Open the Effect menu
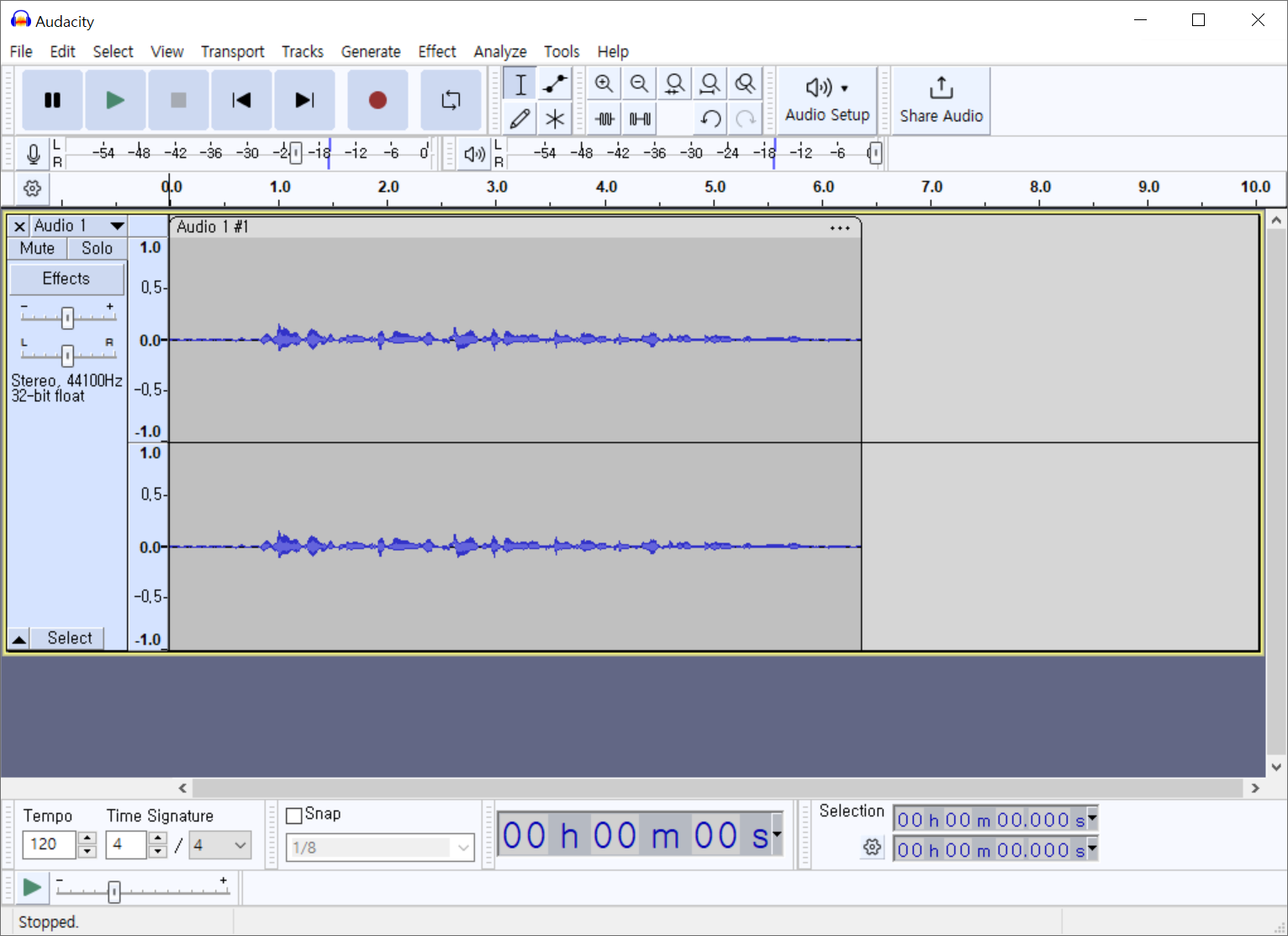The image size is (1288, 936). 437,51
